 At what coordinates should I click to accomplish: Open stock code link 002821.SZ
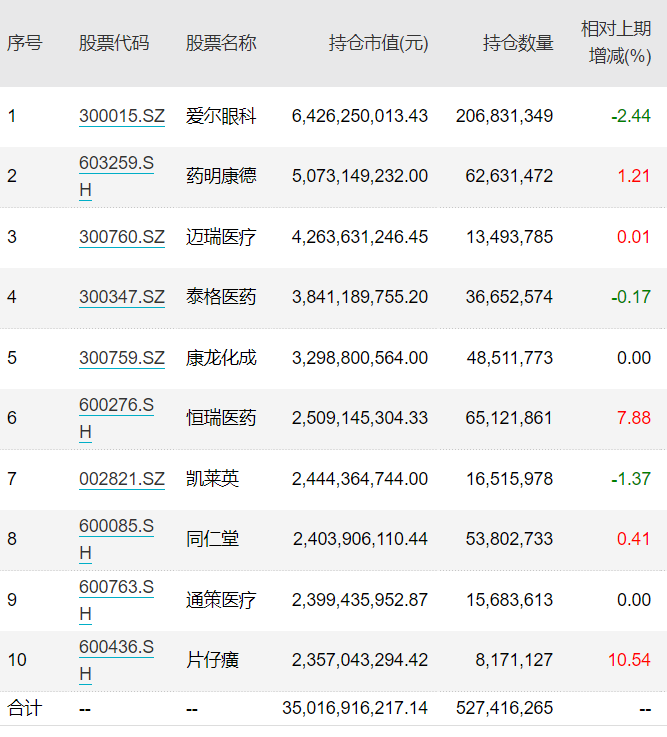122,479
